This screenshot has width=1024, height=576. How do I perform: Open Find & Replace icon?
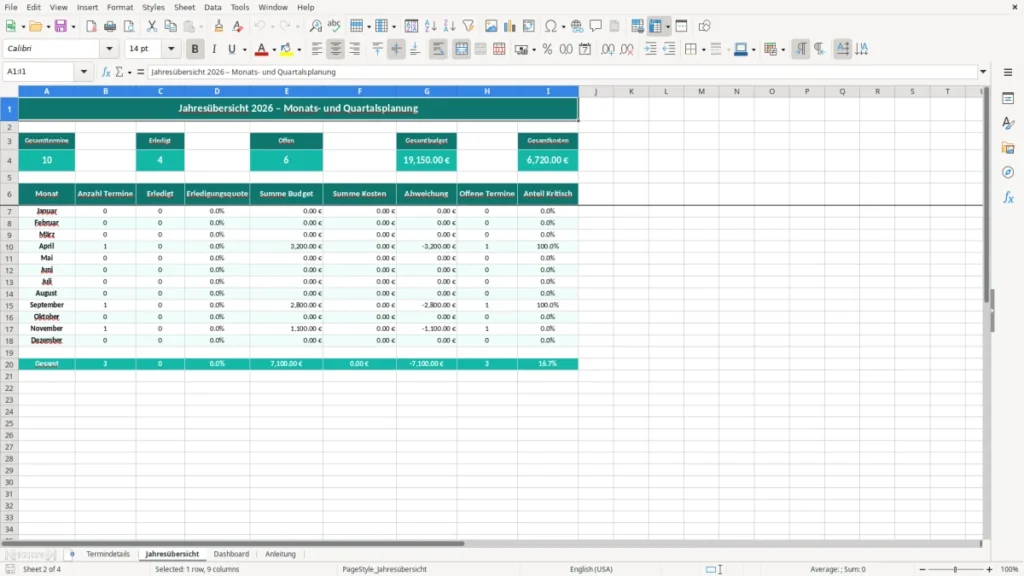tap(315, 26)
